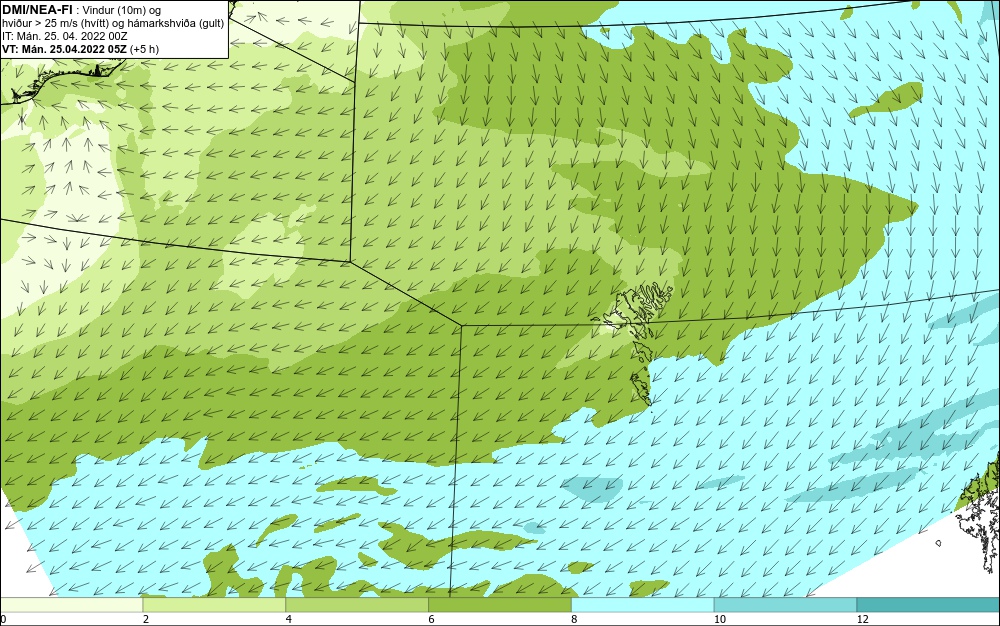Click the legend value label 0
Screen dimensions: 1000x626
click(3, 619)
